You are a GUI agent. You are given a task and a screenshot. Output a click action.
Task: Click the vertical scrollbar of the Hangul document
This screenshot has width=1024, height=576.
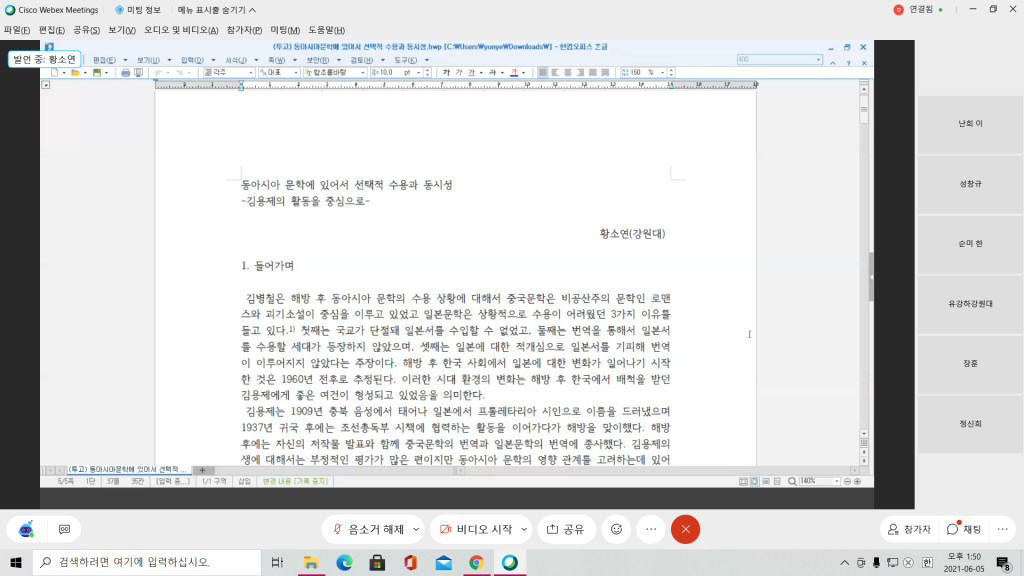[x=864, y=260]
